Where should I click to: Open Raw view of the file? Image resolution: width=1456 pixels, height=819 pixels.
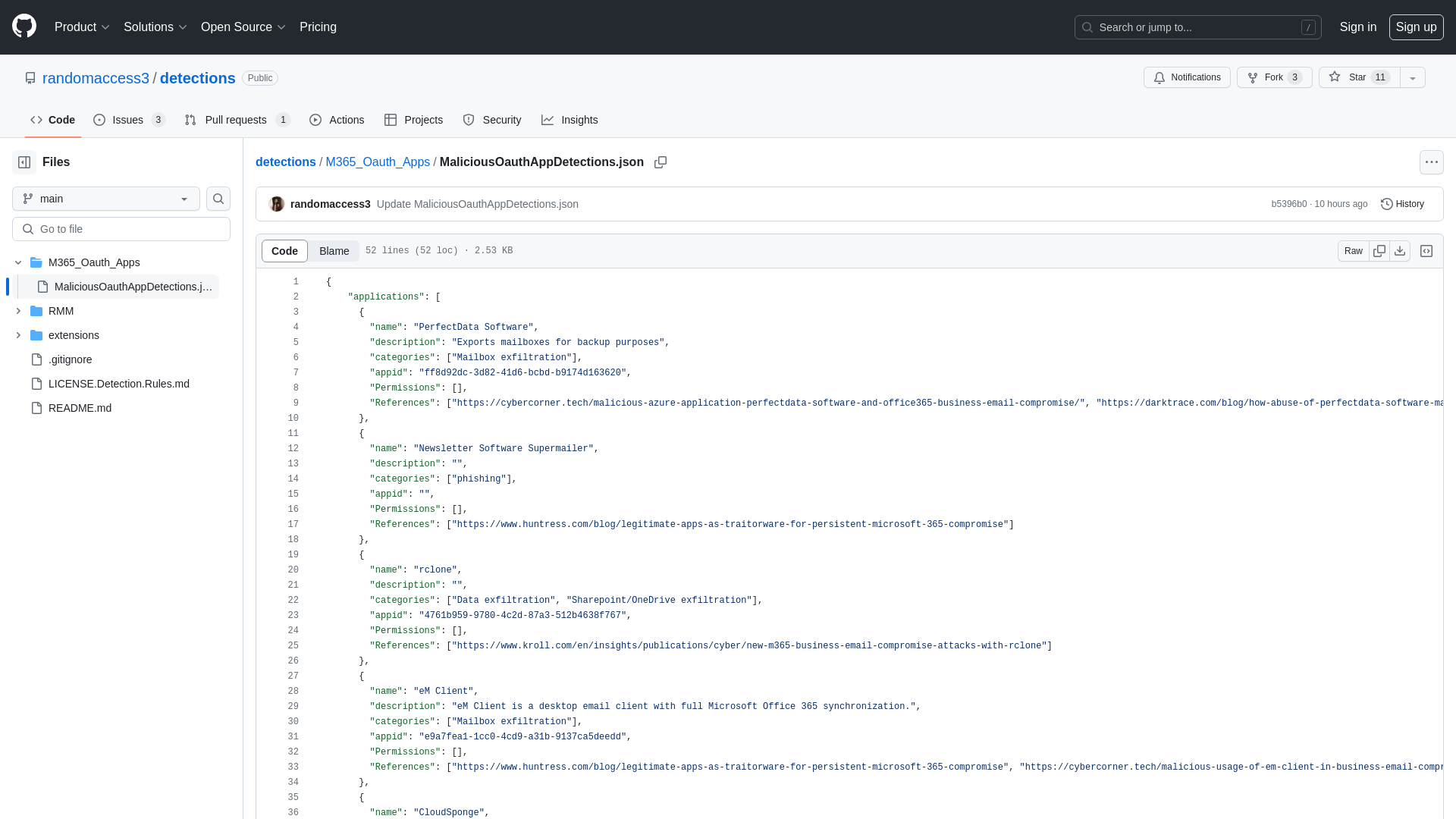pos(1354,251)
